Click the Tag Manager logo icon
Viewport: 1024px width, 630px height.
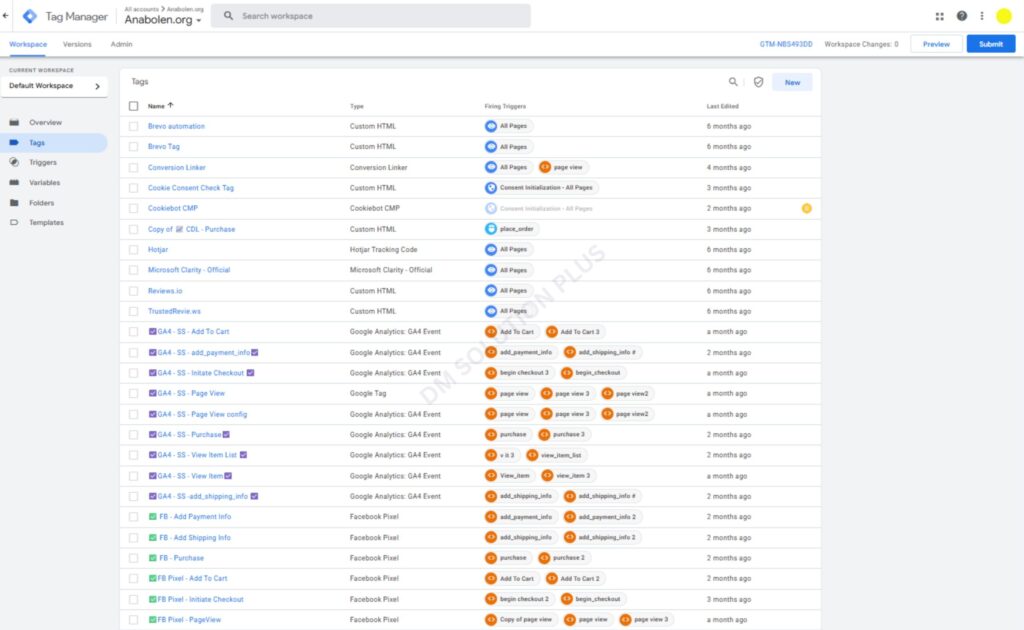(x=30, y=16)
